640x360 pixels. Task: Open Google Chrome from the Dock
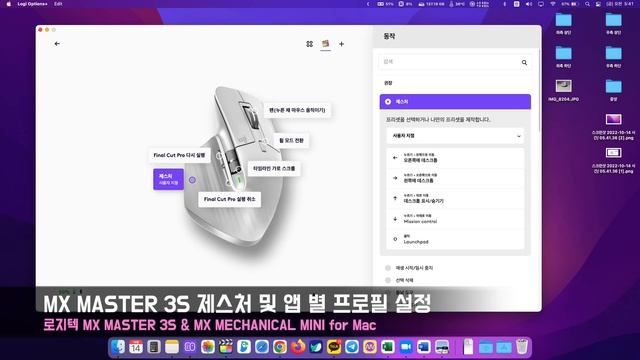coord(280,347)
